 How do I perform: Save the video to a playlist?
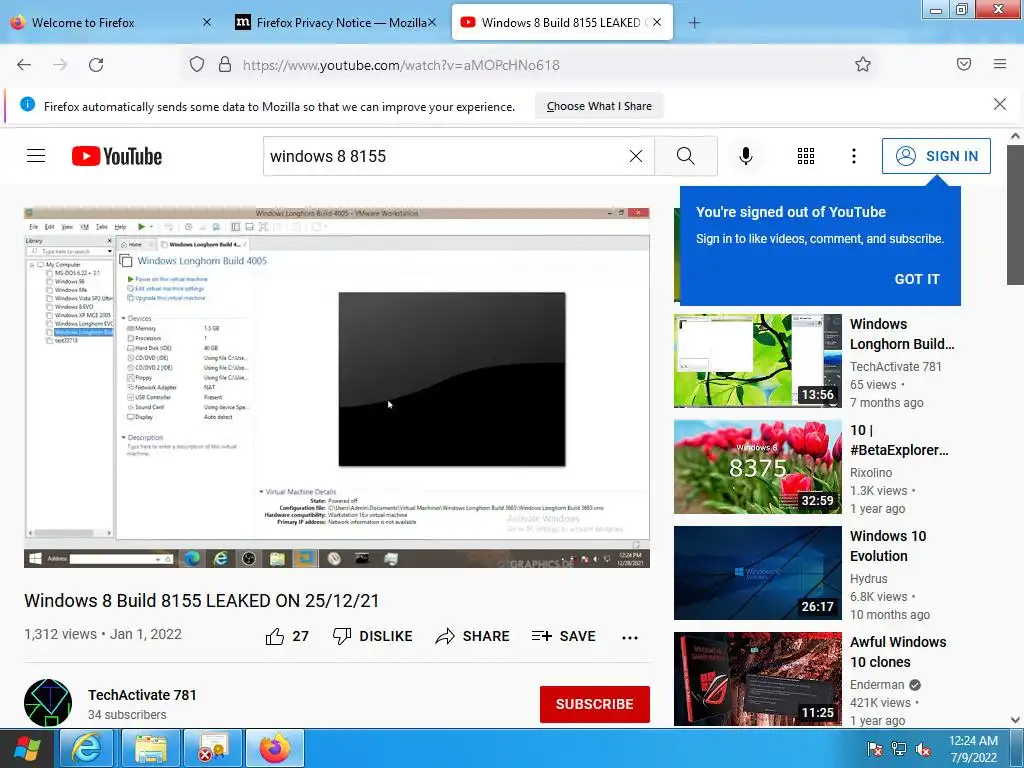pyautogui.click(x=564, y=636)
